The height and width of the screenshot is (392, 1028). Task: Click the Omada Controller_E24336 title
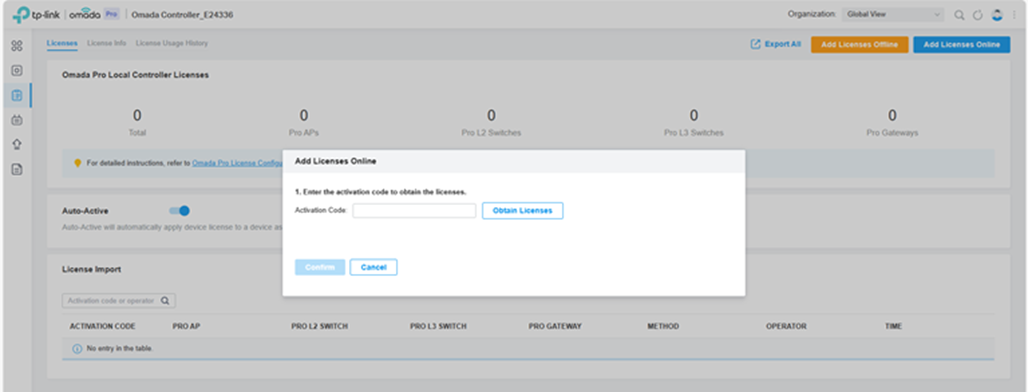[x=182, y=15]
